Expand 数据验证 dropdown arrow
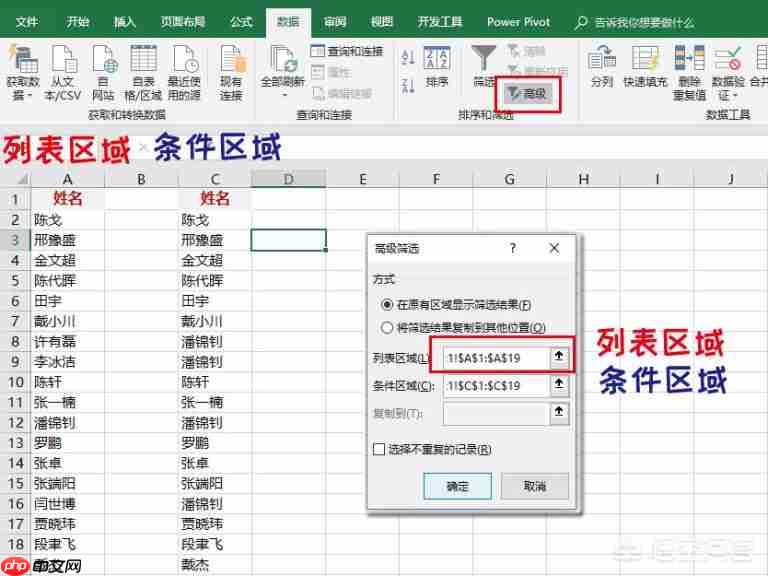The width and height of the screenshot is (768, 576). click(735, 96)
